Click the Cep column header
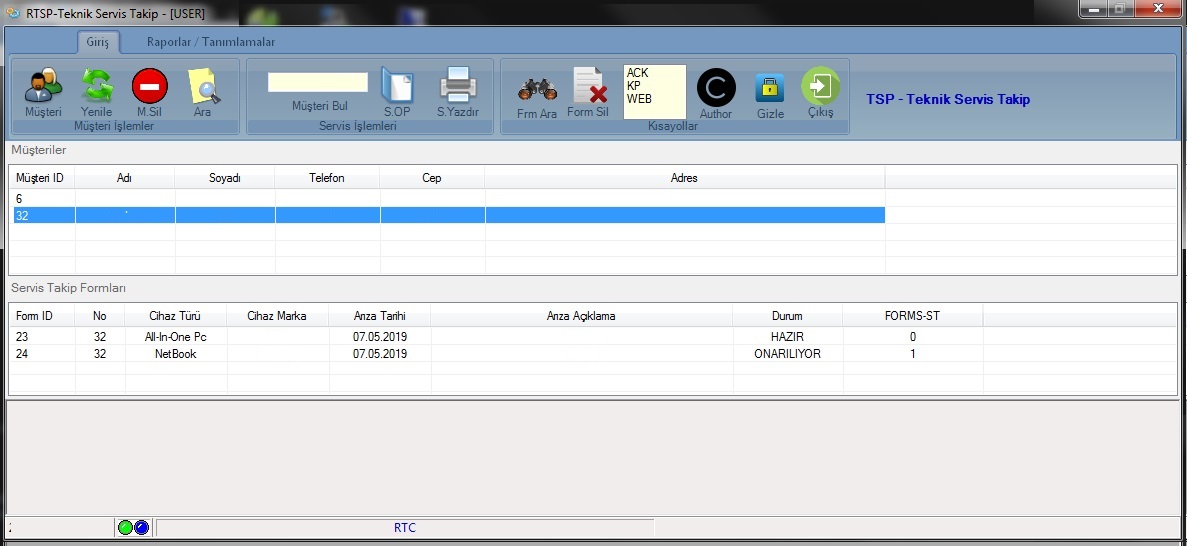 (x=432, y=178)
